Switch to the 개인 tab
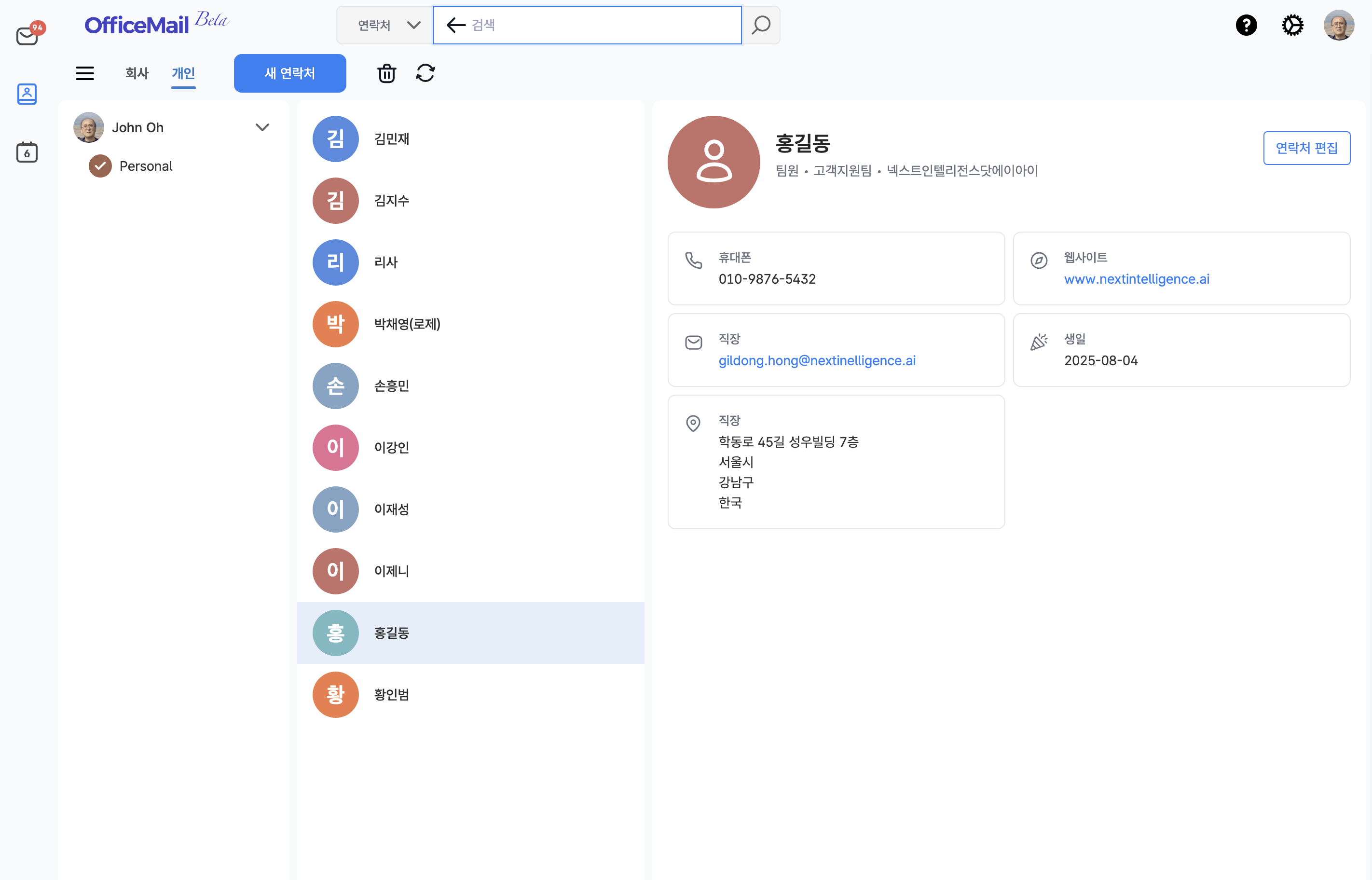The height and width of the screenshot is (880, 1372). point(183,73)
